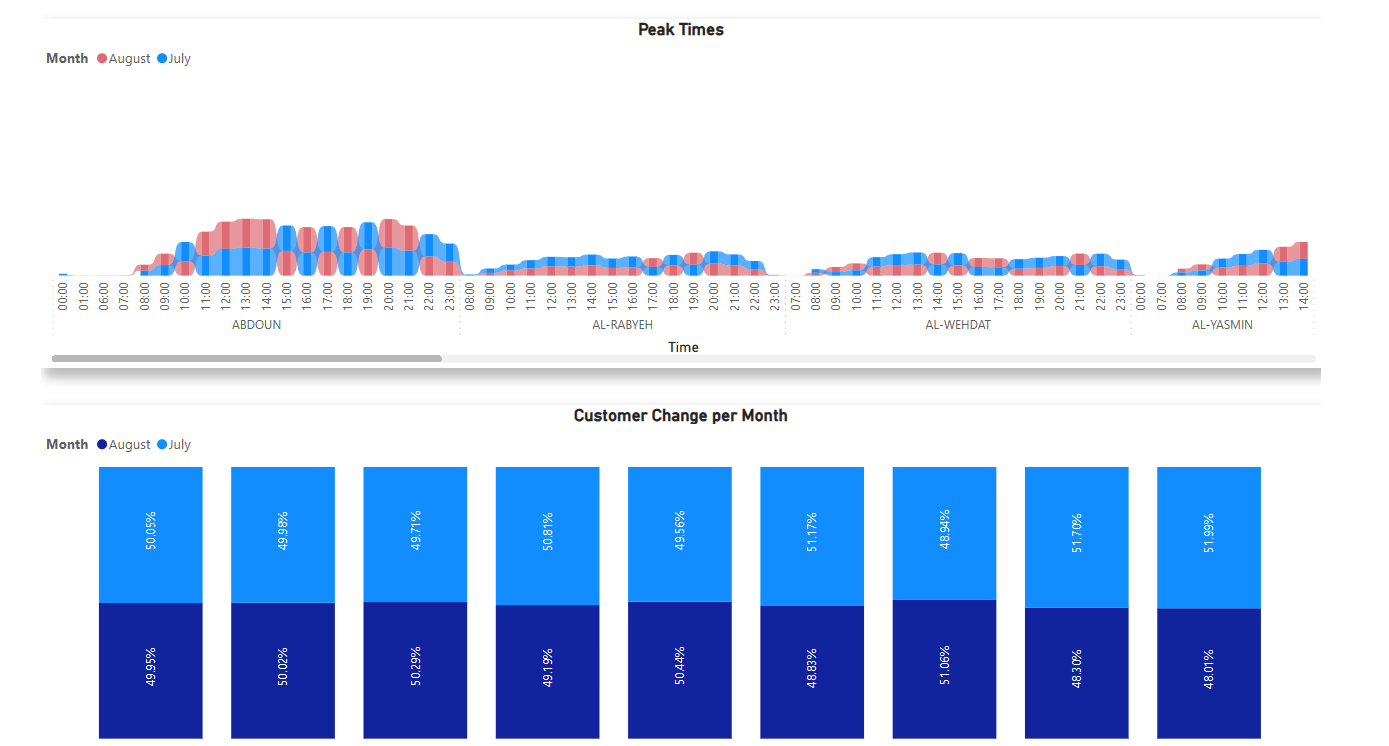Click the red August legend marker in Peak Times
1389x746 pixels.
[102, 59]
